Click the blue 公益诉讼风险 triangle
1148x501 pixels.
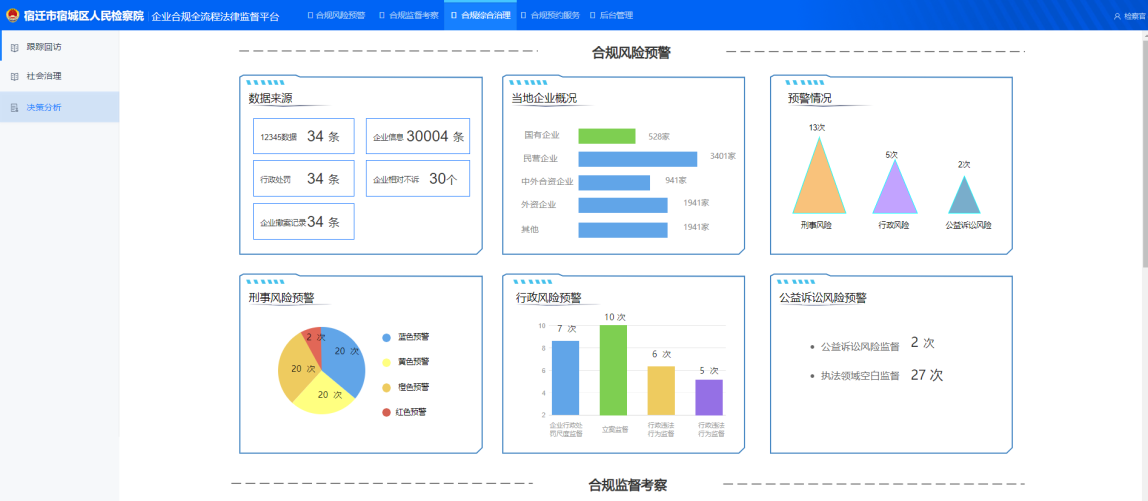click(x=964, y=198)
